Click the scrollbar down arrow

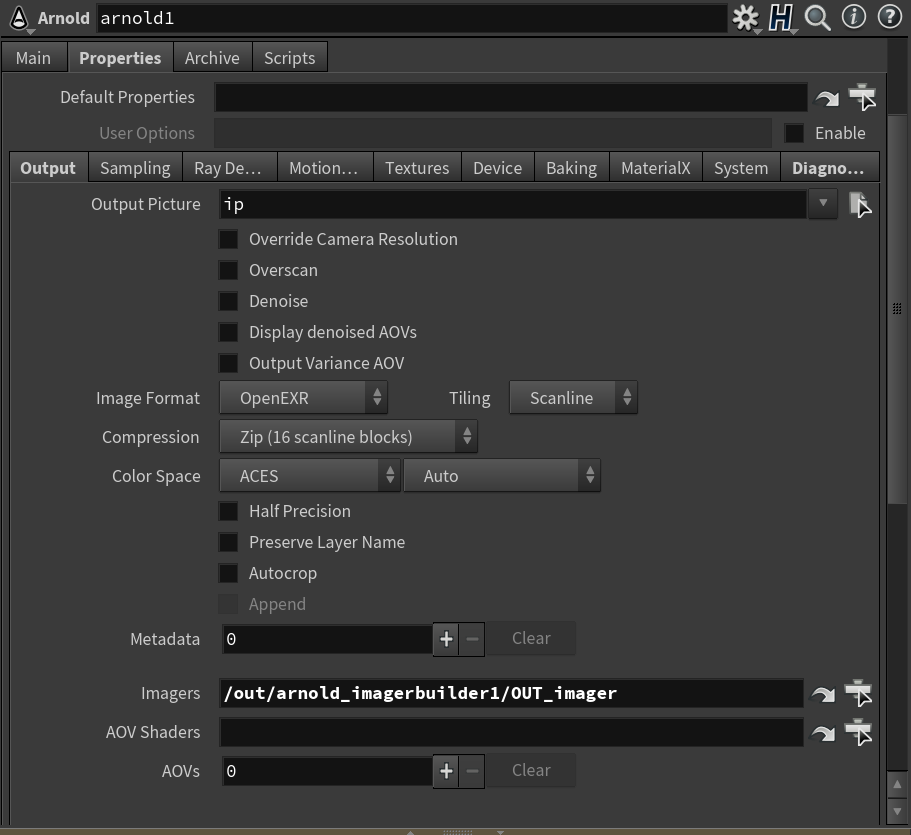tap(897, 811)
